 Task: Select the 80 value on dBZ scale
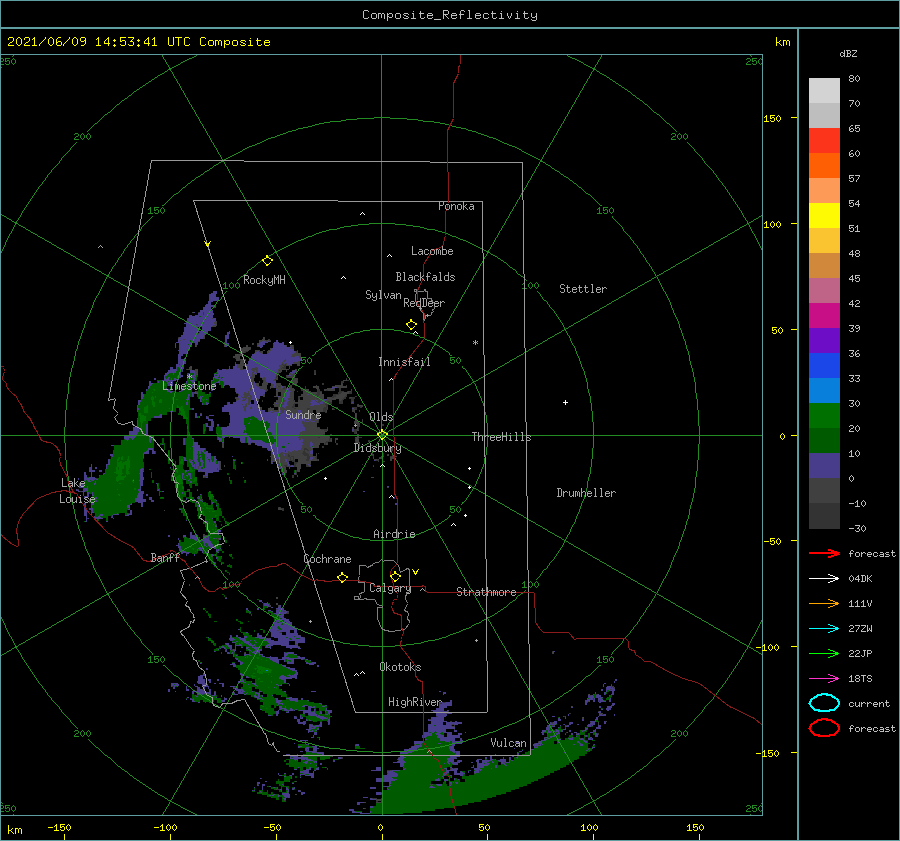pos(854,78)
